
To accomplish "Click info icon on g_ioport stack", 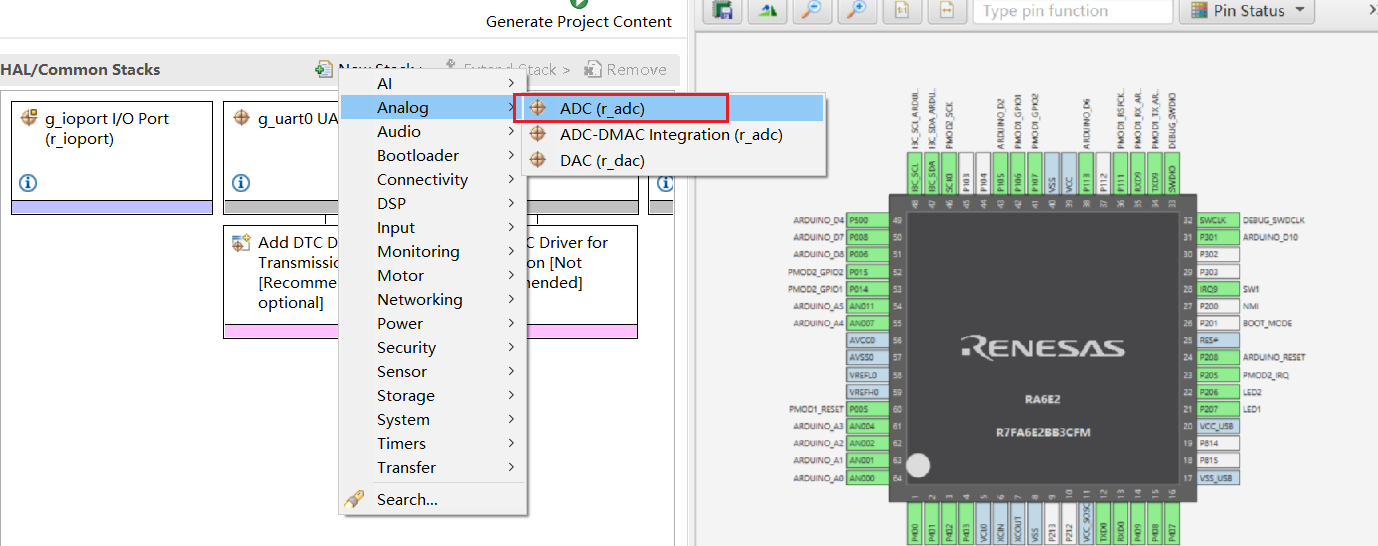I will coord(28,183).
